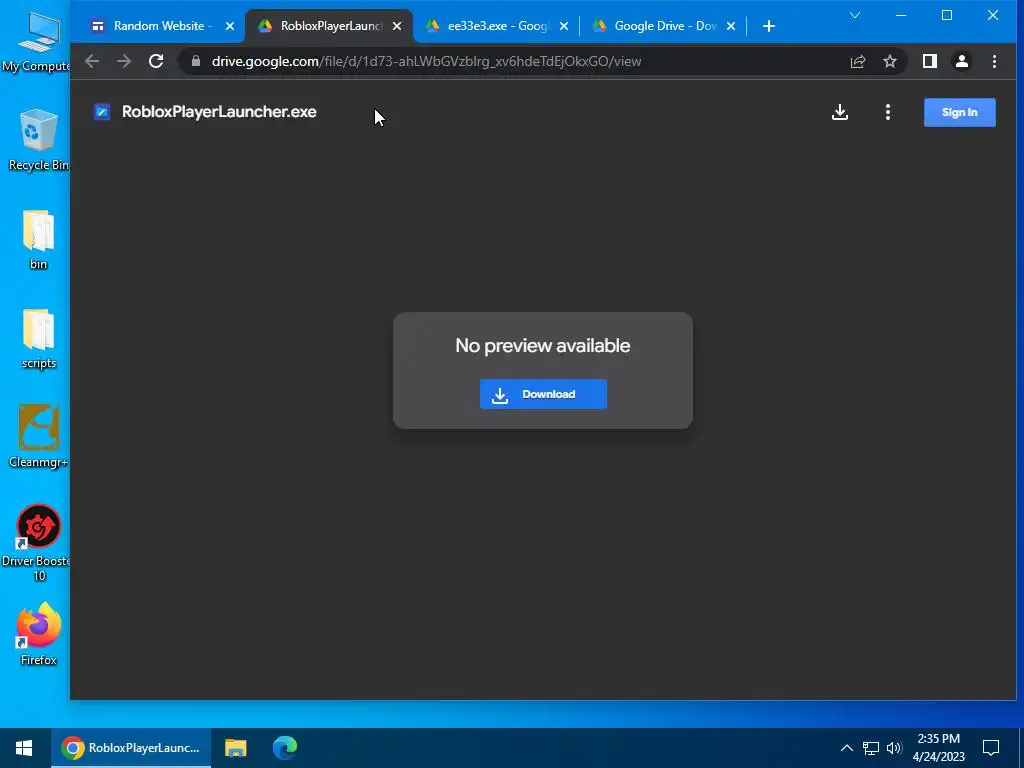The height and width of the screenshot is (768, 1024).
Task: Open the Drive more actions menu
Action: (888, 112)
